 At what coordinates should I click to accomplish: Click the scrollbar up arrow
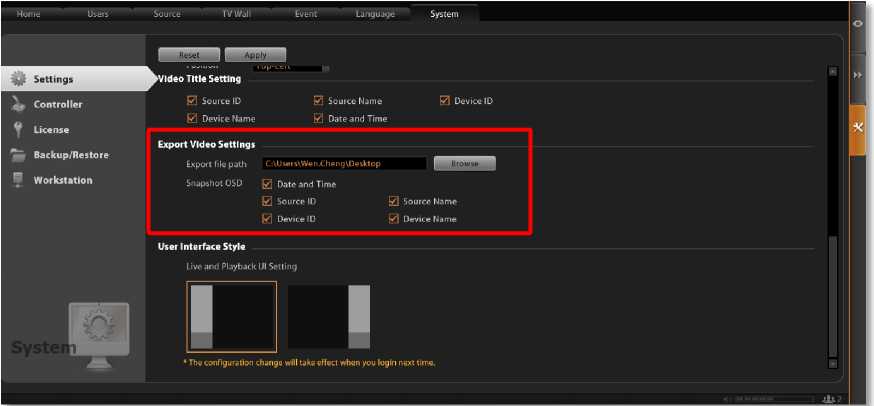coord(832,72)
